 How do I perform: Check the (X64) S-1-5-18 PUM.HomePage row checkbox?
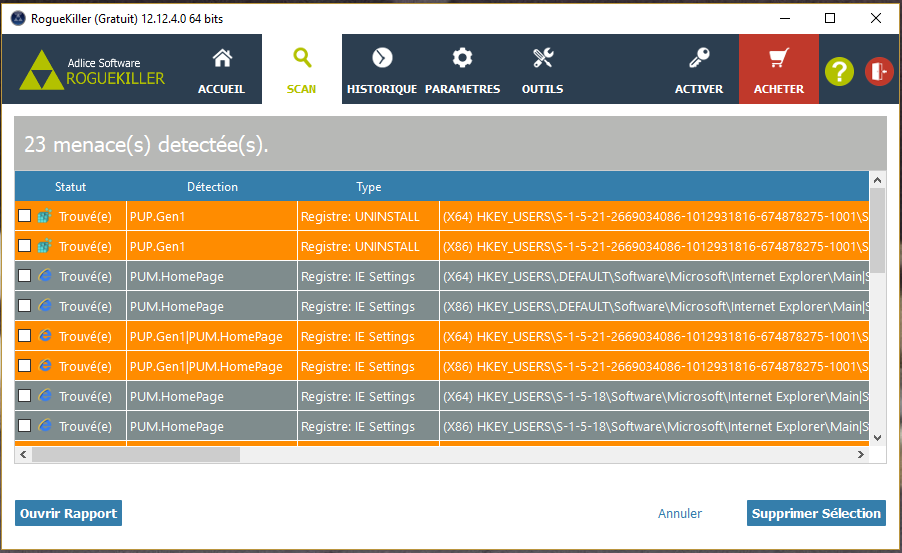point(24,395)
